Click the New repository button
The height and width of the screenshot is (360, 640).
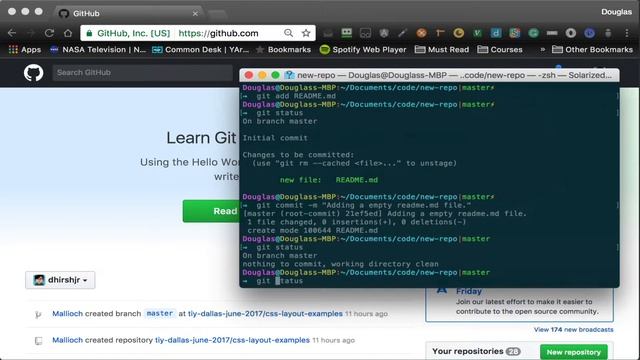click(x=573, y=352)
